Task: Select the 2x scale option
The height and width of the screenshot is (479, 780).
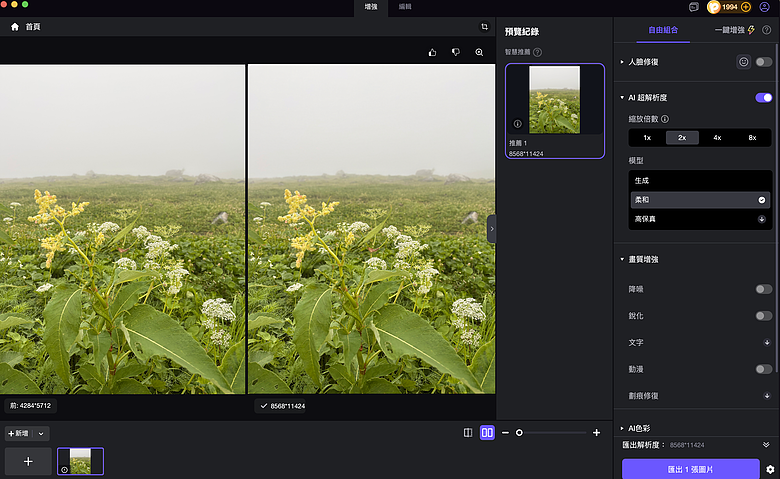Action: pos(682,138)
